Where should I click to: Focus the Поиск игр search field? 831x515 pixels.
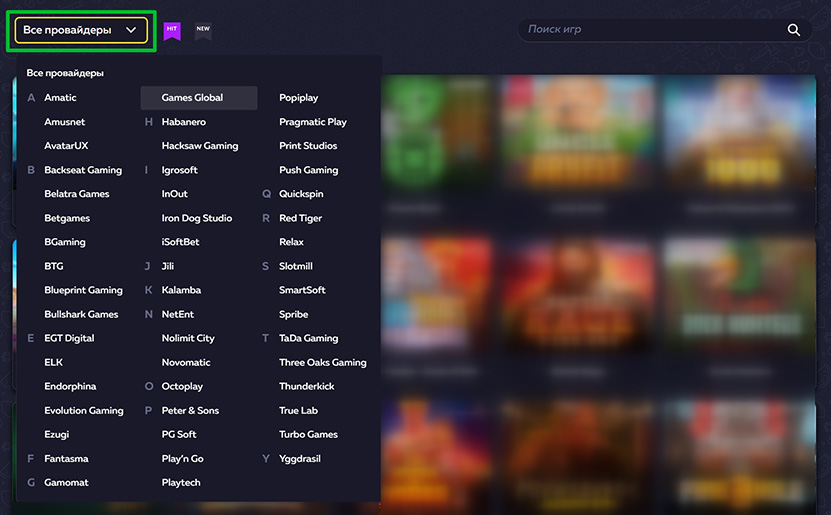665,30
